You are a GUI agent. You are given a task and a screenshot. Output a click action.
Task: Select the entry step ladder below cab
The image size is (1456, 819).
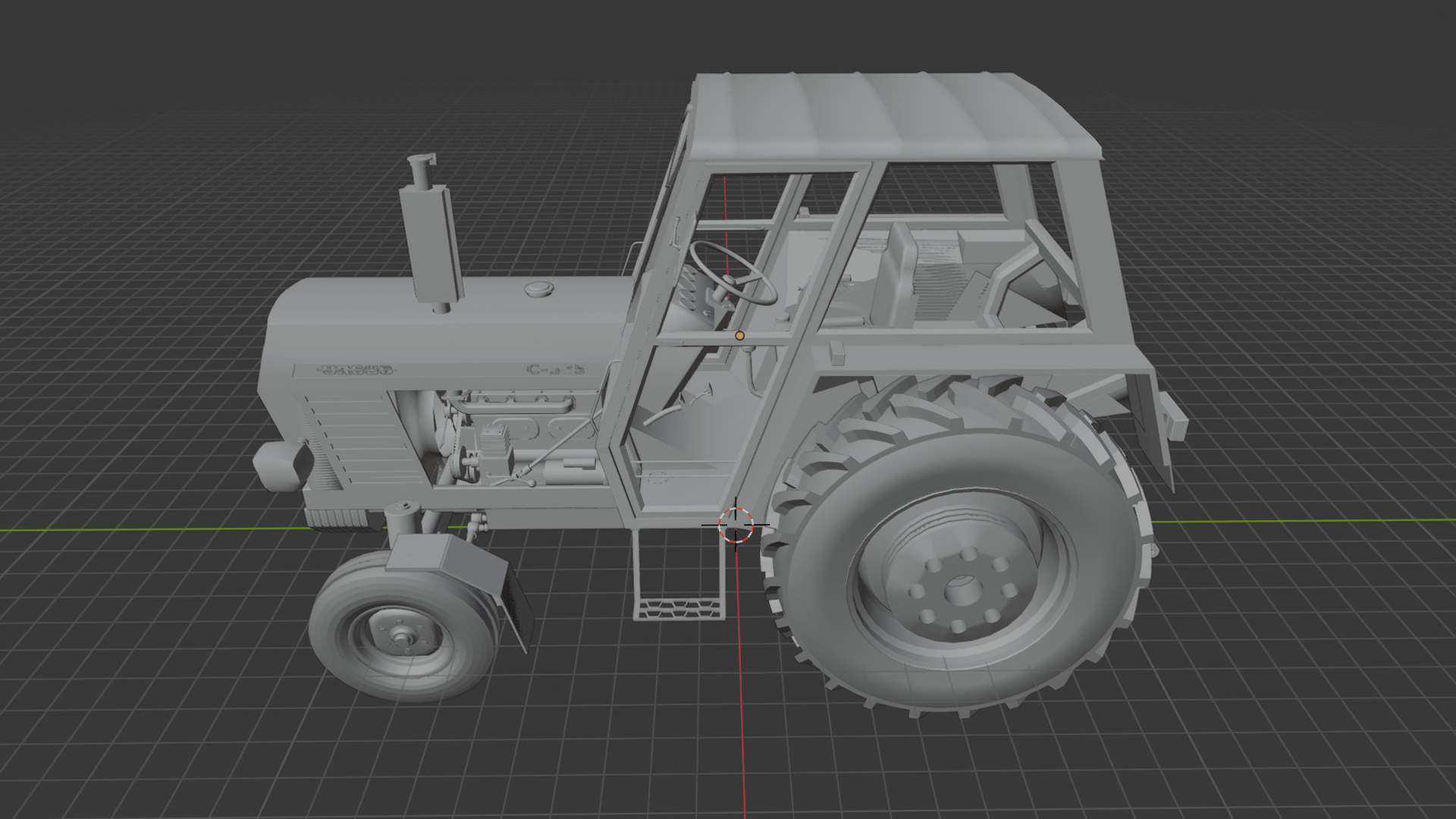click(x=680, y=575)
